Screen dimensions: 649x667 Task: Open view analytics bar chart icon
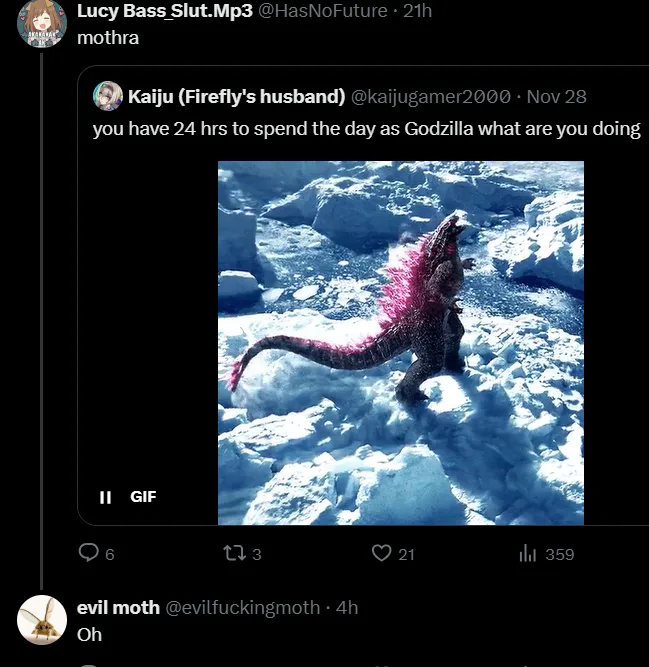(x=528, y=553)
